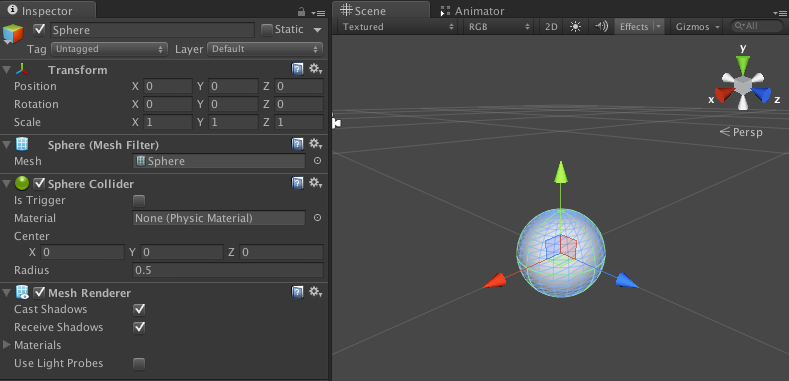Click the Transform component axes icon

pos(22,69)
